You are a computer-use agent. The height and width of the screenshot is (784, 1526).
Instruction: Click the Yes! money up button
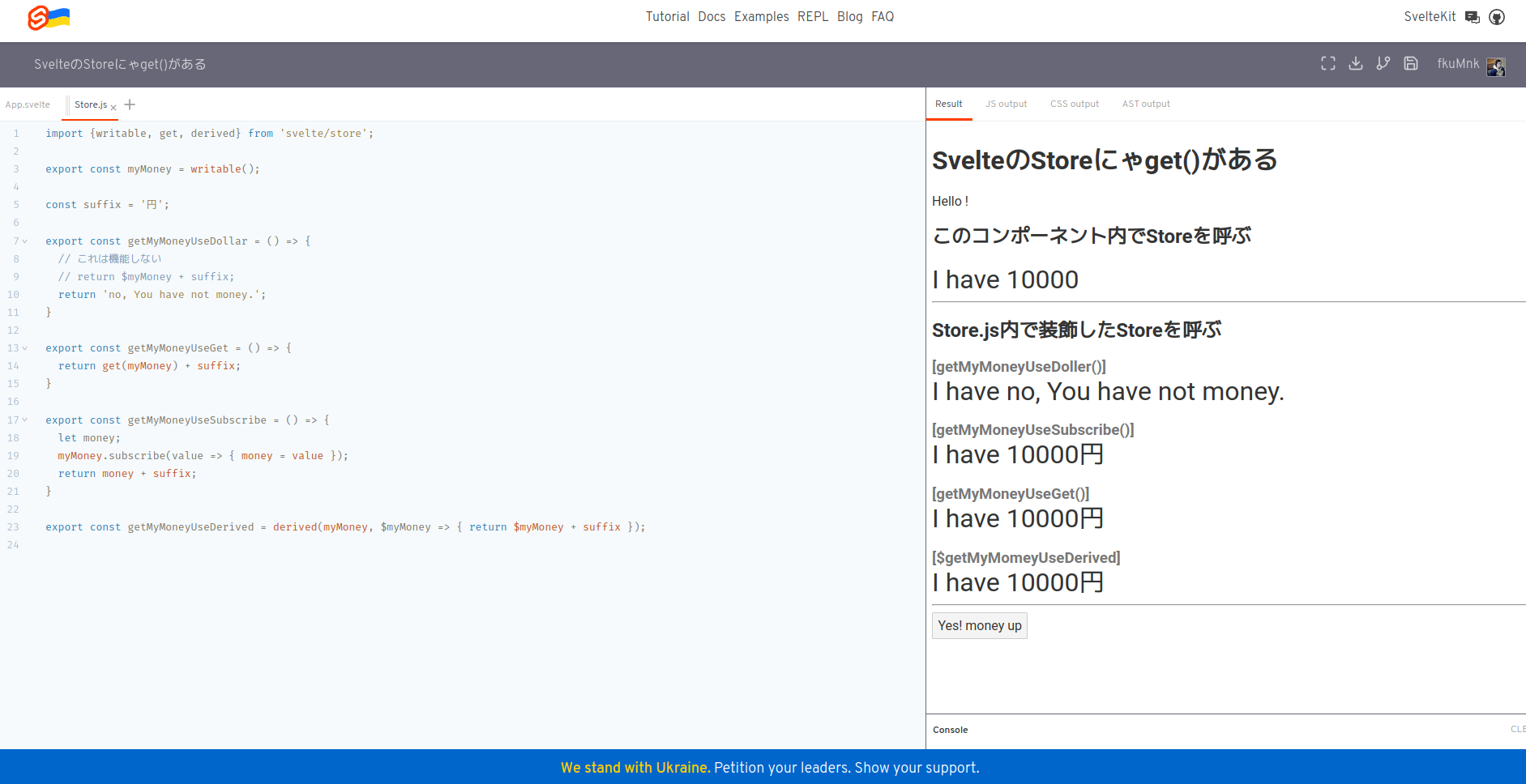[x=979, y=625]
